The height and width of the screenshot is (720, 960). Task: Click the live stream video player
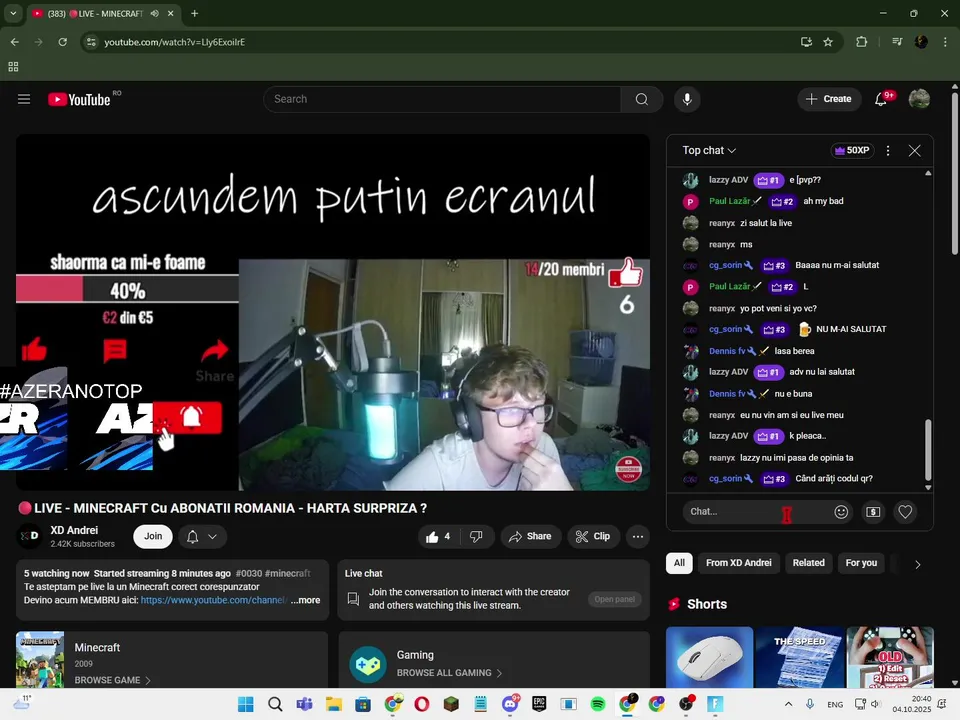pyautogui.click(x=332, y=312)
